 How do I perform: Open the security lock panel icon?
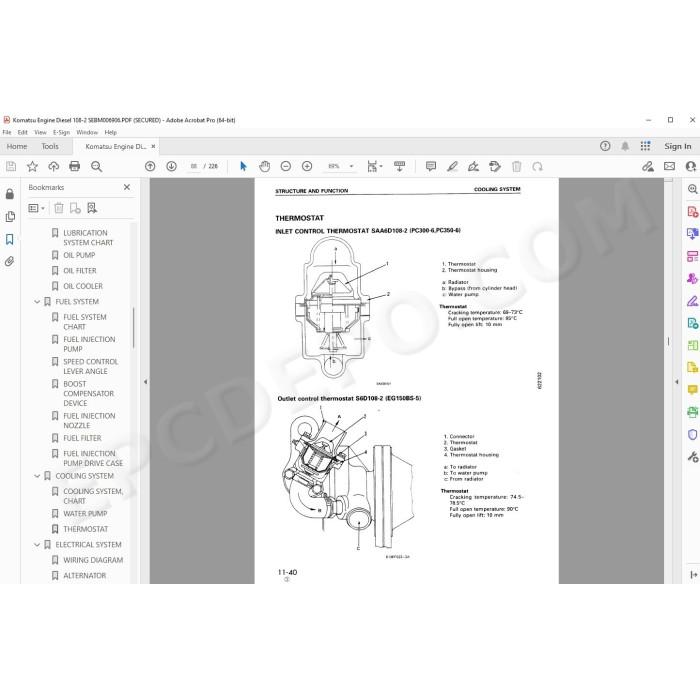9,194
